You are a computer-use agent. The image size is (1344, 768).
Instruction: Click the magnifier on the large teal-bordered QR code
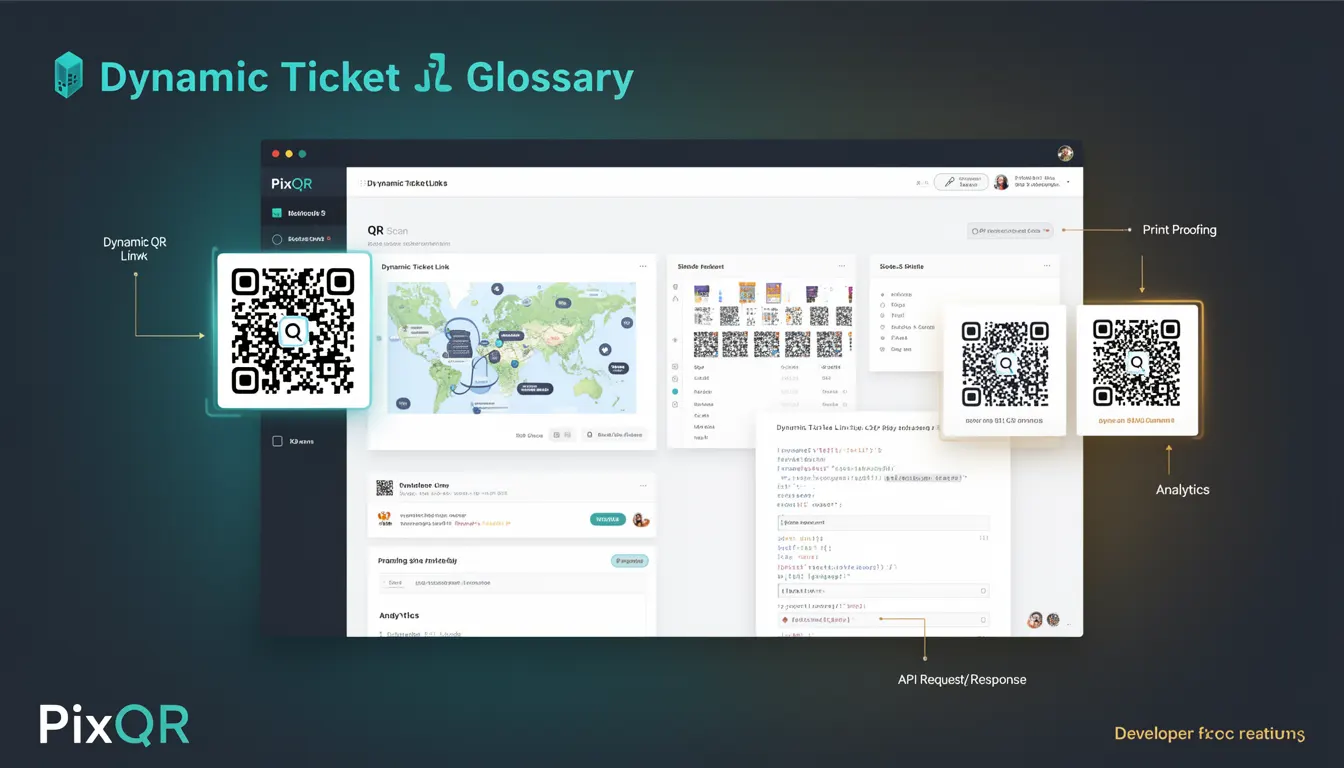293,331
